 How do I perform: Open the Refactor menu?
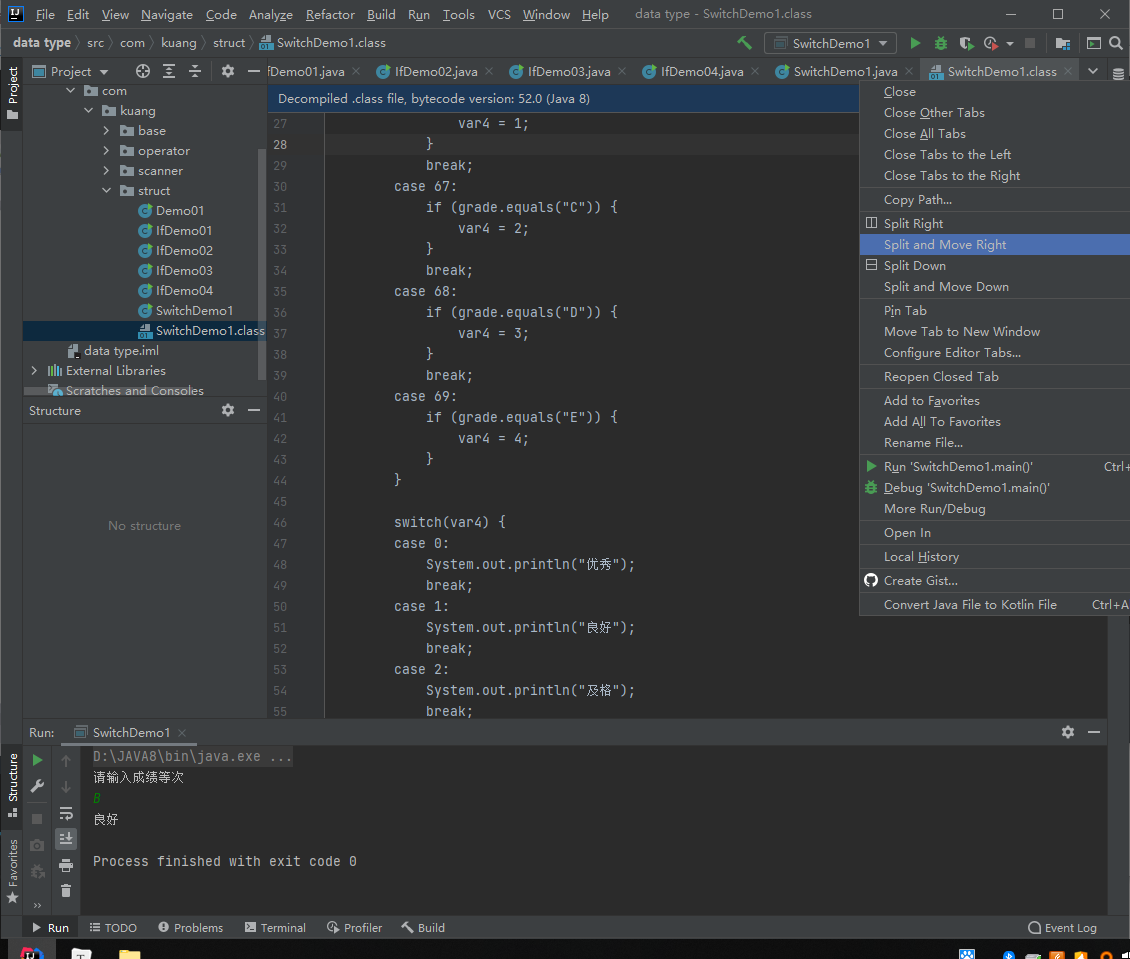pyautogui.click(x=330, y=14)
